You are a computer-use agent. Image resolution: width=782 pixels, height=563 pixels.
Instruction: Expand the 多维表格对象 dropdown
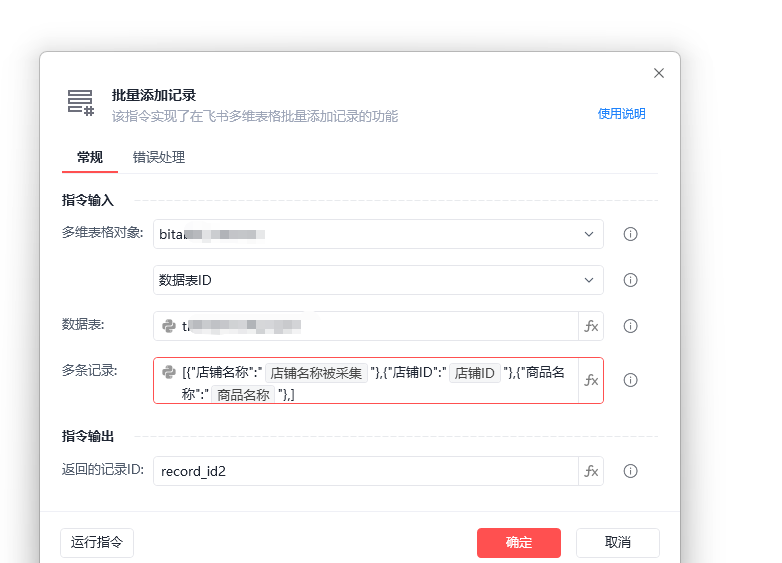[589, 234]
